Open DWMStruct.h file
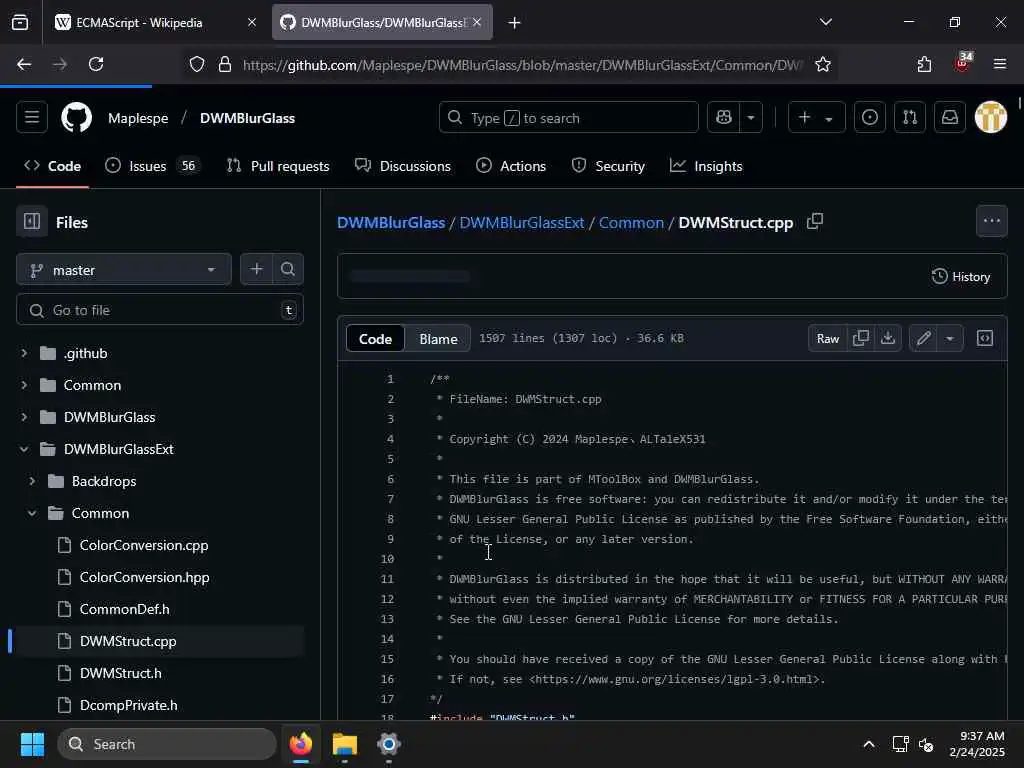Image resolution: width=1024 pixels, height=768 pixels. click(x=120, y=673)
